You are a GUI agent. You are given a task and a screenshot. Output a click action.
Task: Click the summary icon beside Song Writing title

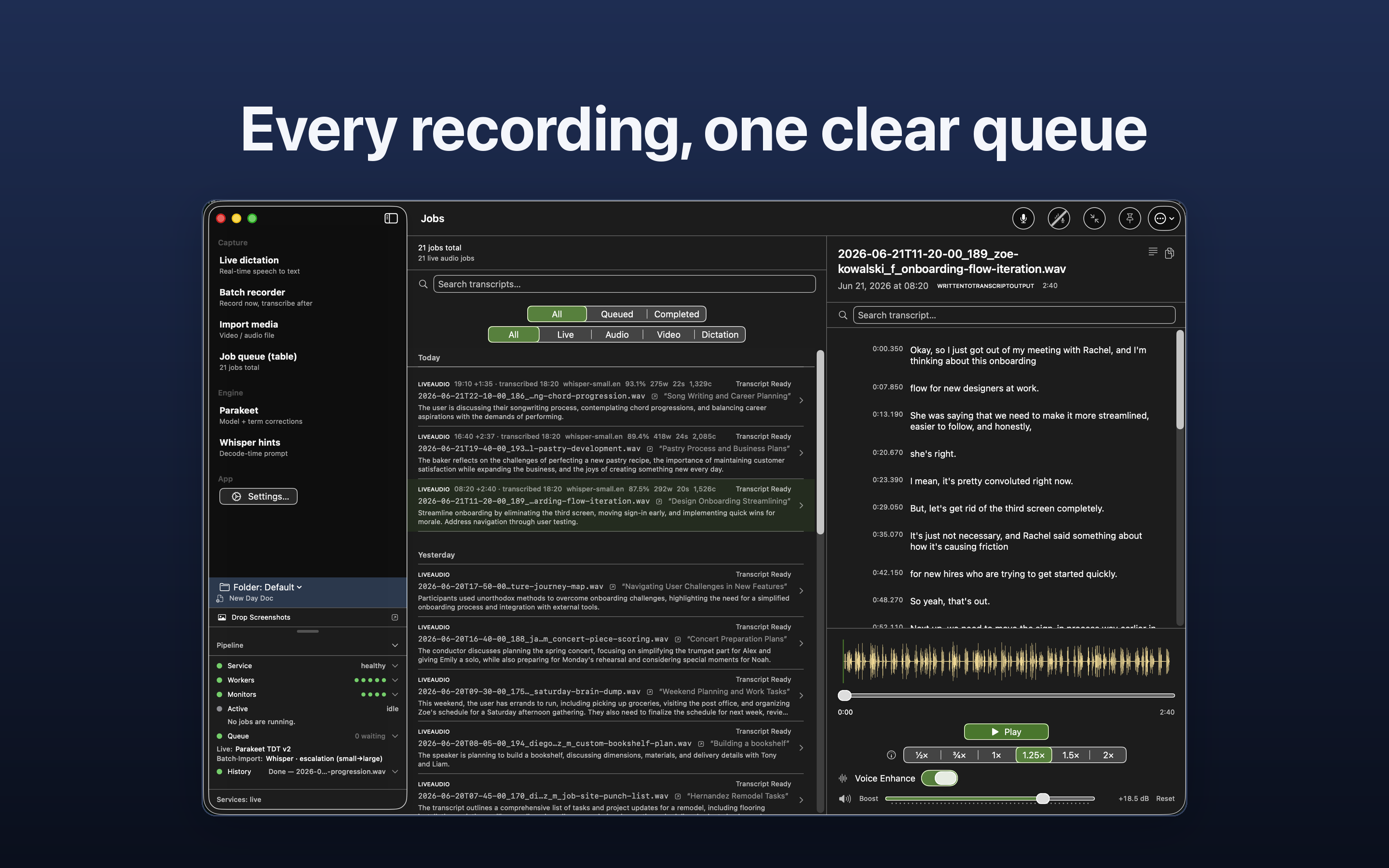[x=654, y=396]
